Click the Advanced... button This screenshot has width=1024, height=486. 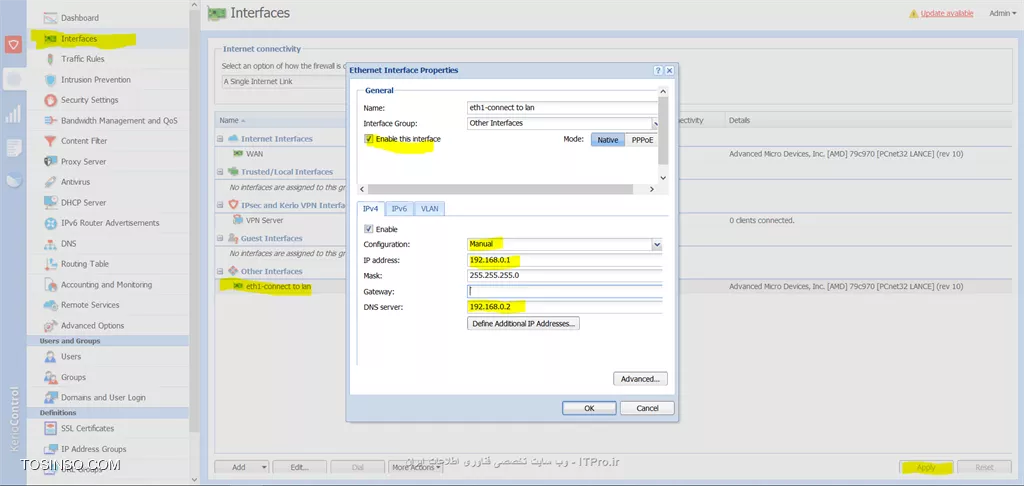pyautogui.click(x=640, y=378)
